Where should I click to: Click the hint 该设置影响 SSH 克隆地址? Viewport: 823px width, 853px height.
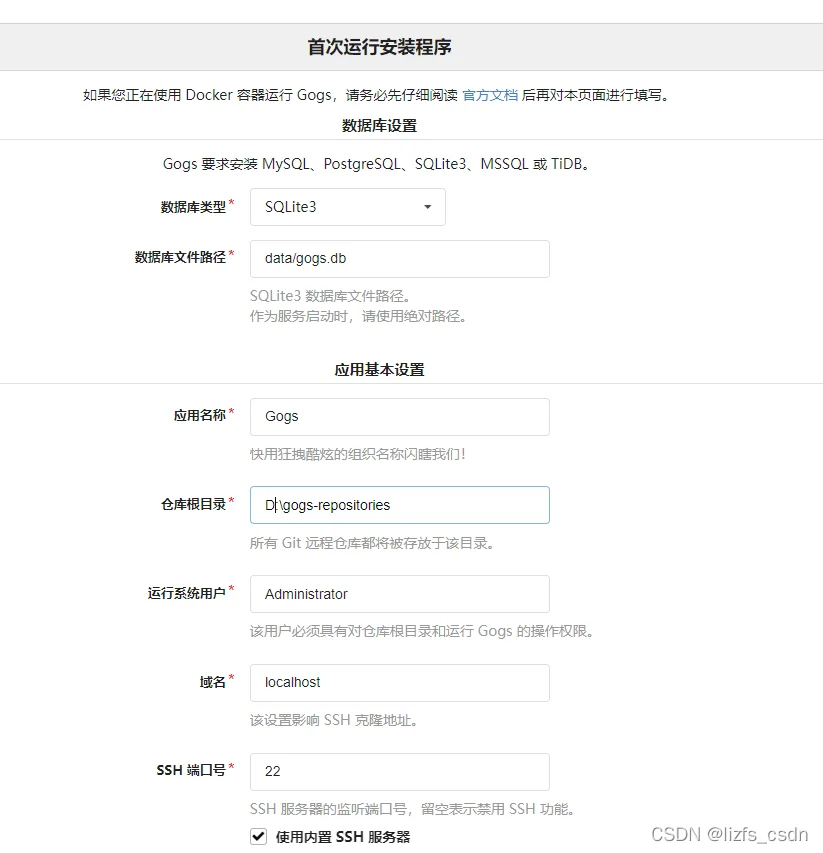pyautogui.click(x=334, y=720)
